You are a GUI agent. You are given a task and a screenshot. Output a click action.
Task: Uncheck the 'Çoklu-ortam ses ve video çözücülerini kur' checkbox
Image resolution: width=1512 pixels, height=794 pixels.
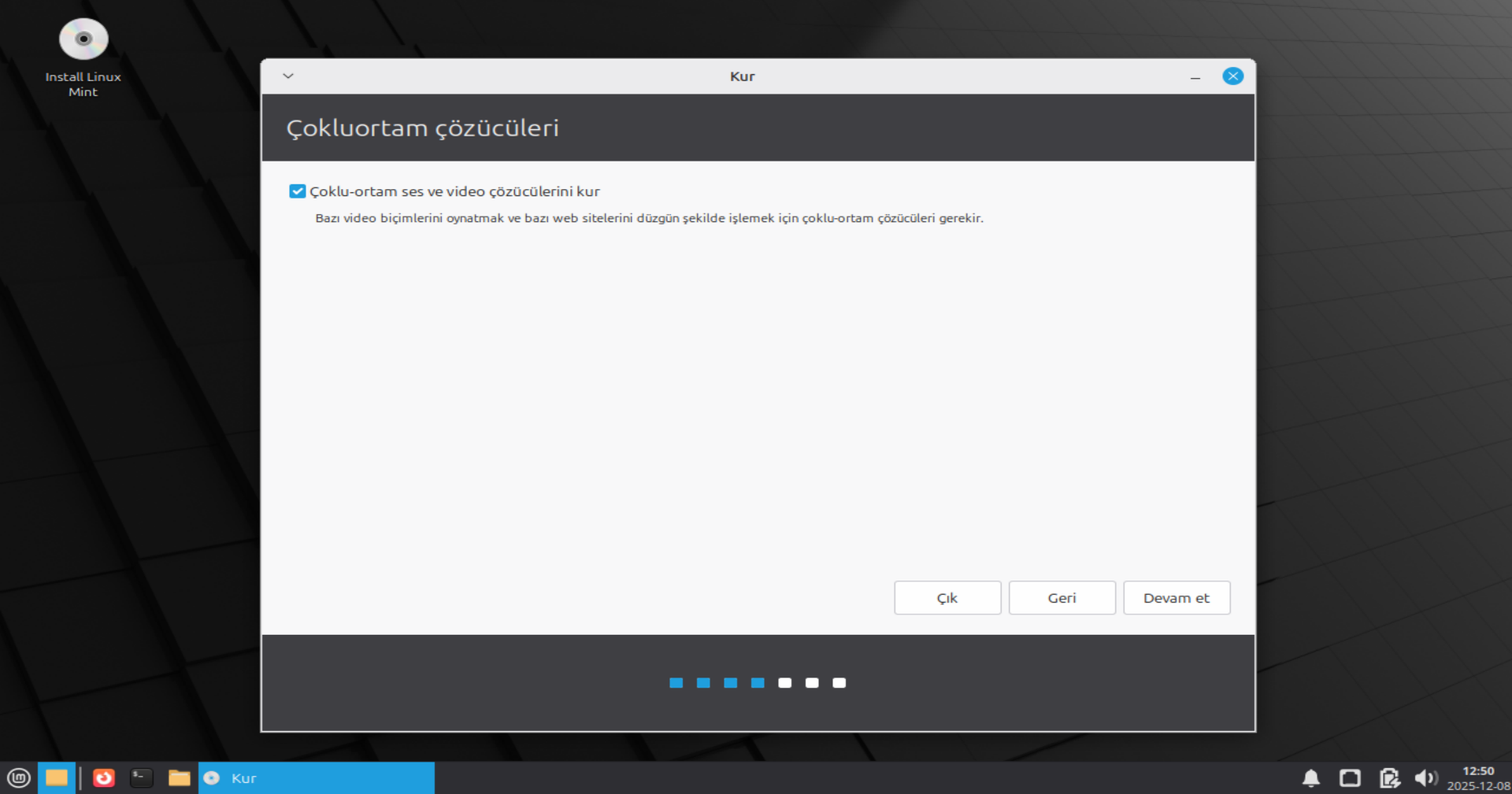click(x=298, y=191)
